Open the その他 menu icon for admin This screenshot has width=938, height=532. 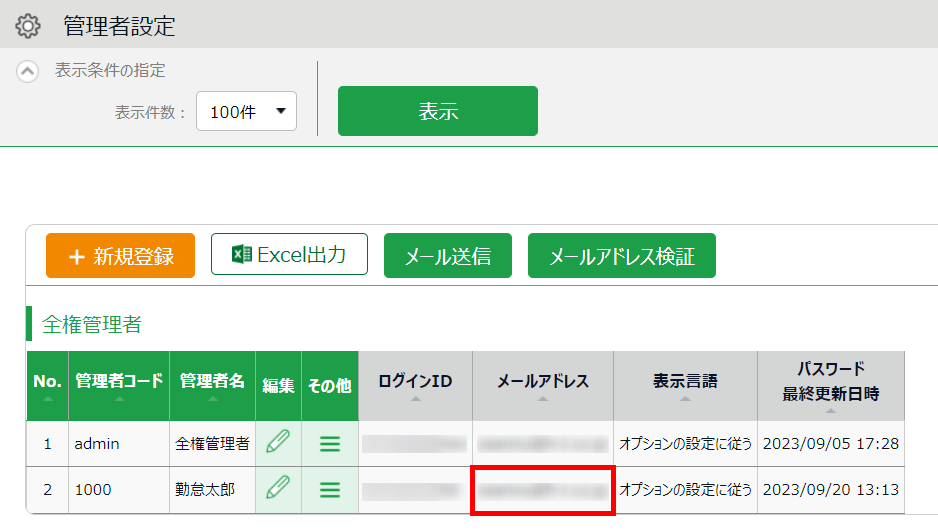330,444
